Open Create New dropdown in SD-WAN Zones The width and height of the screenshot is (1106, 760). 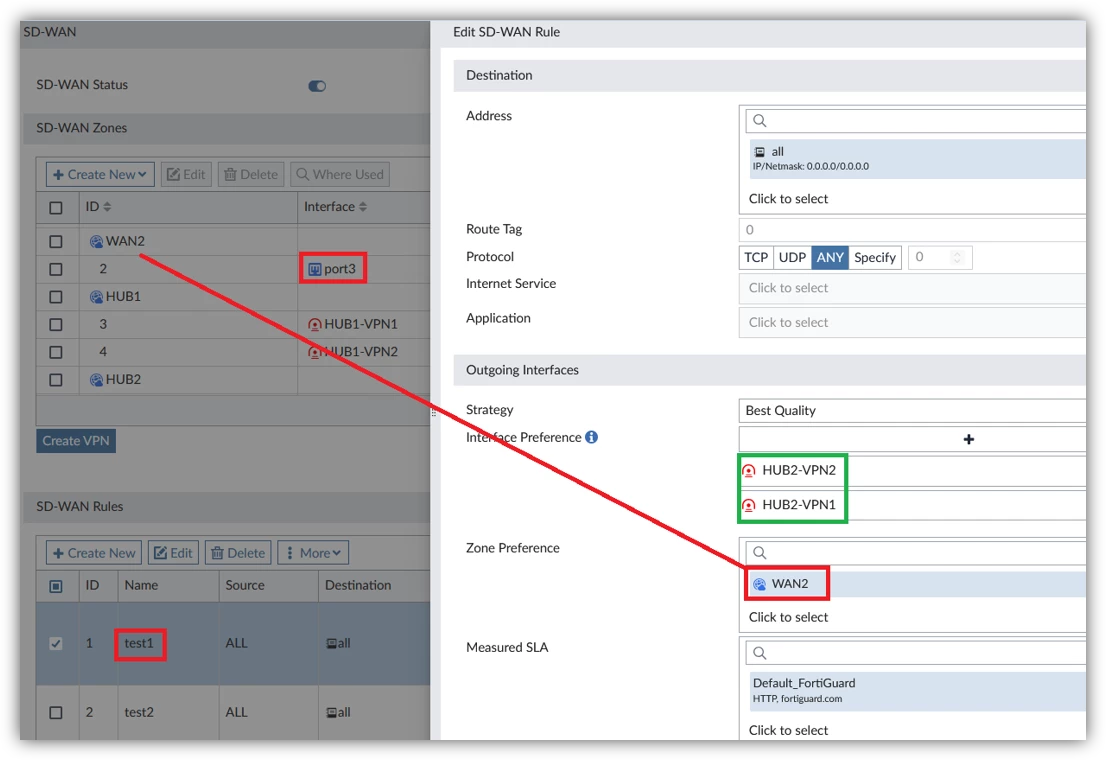coord(100,174)
